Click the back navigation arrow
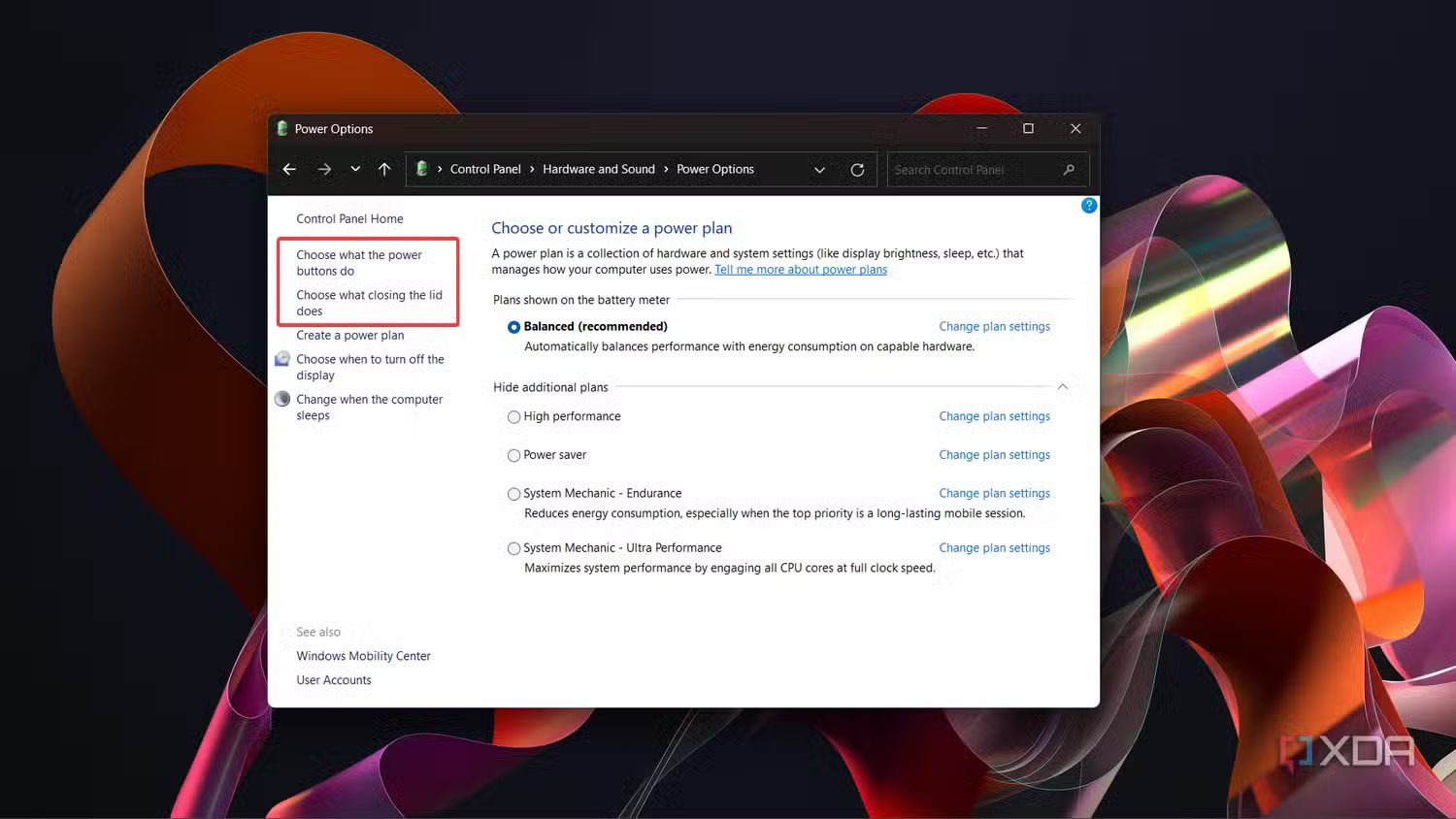The image size is (1456, 819). 288,169
